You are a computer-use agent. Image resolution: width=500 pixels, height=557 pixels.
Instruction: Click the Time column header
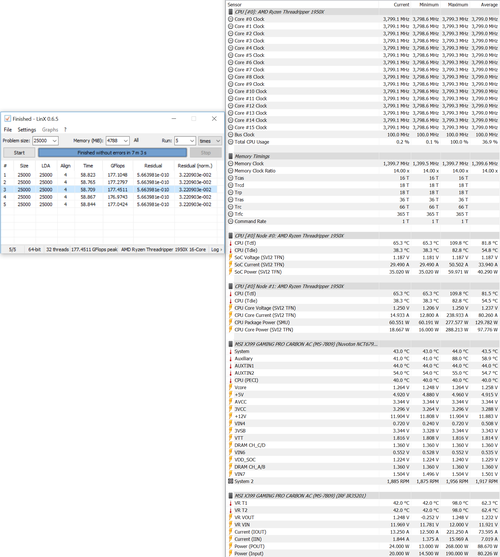(88, 166)
